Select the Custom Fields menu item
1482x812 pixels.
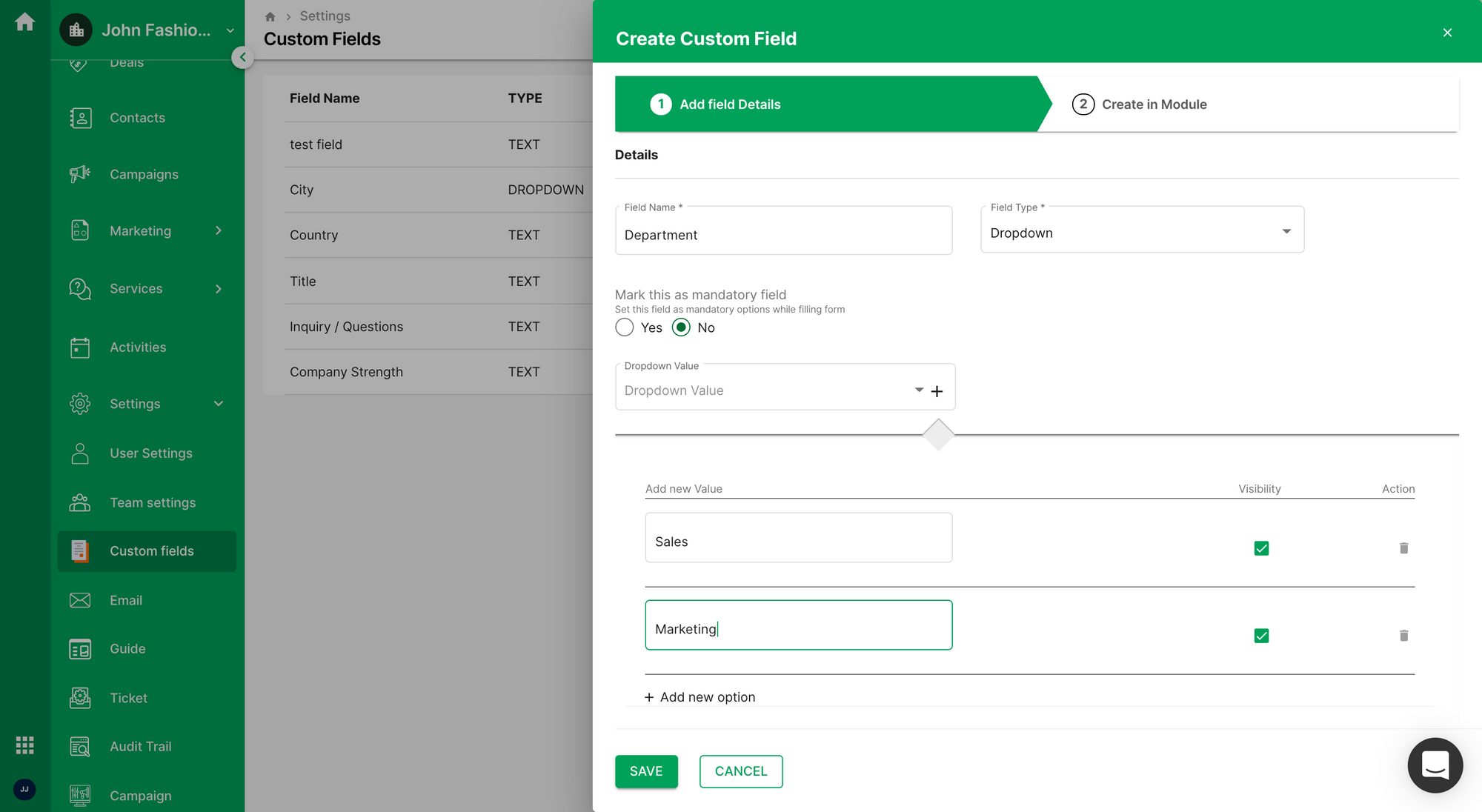click(x=152, y=550)
